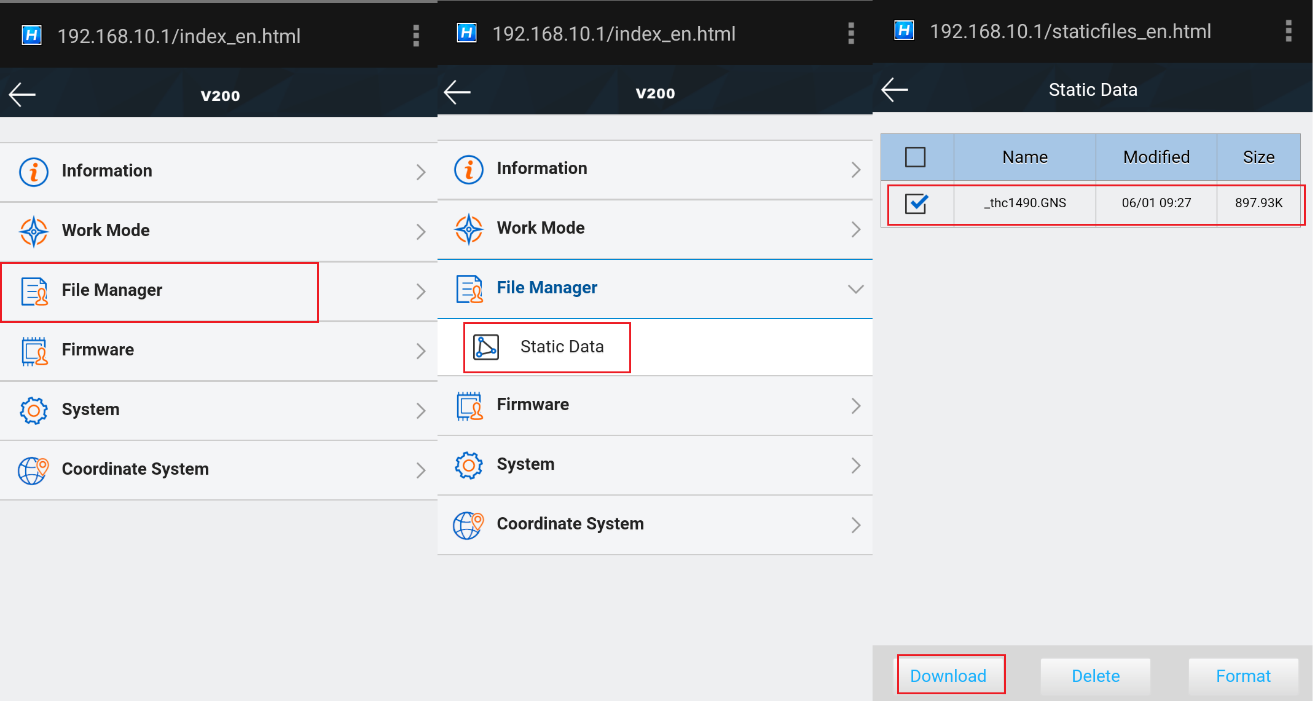Click the Format button
This screenshot has width=1315, height=701.
point(1242,676)
